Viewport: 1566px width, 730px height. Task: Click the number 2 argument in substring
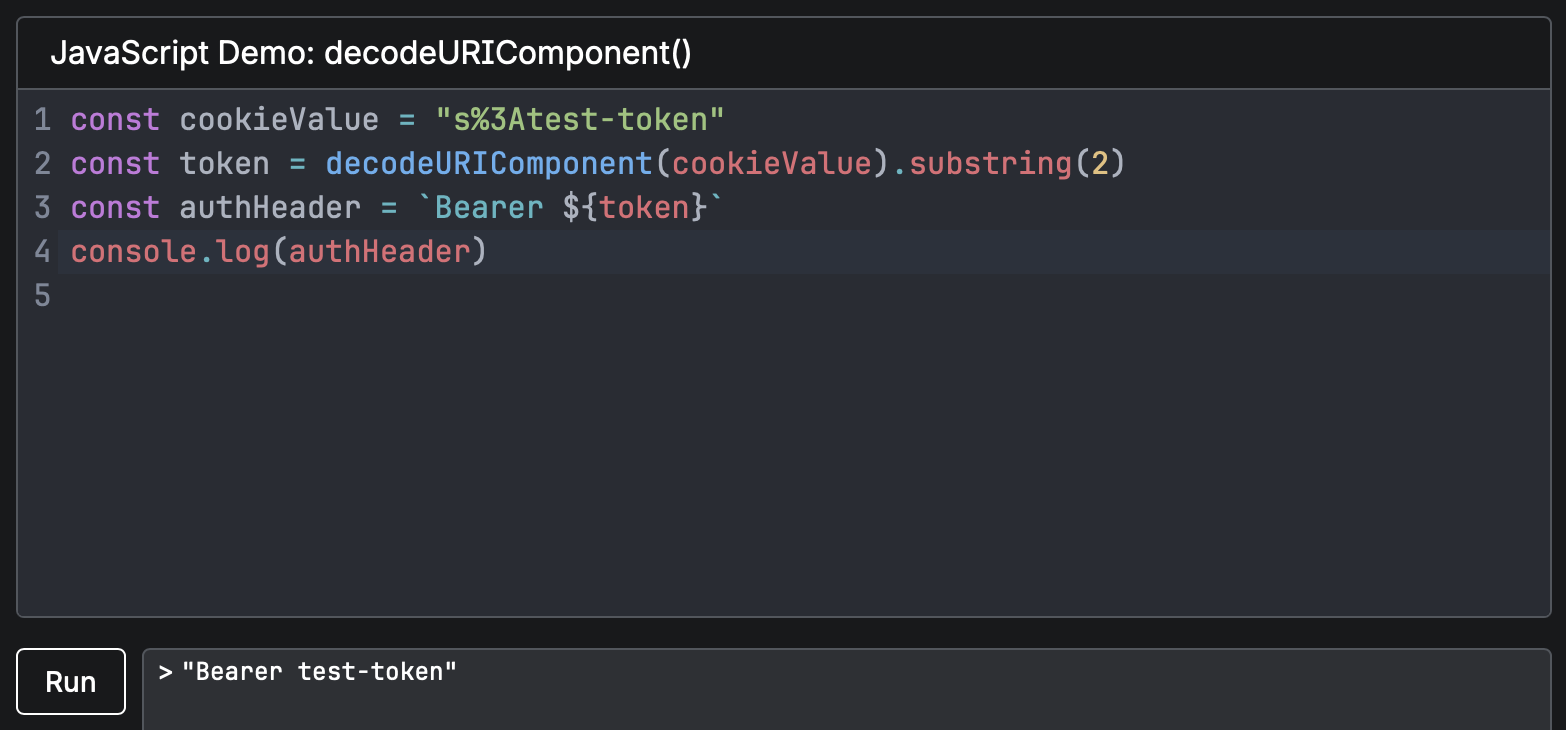(x=1099, y=164)
